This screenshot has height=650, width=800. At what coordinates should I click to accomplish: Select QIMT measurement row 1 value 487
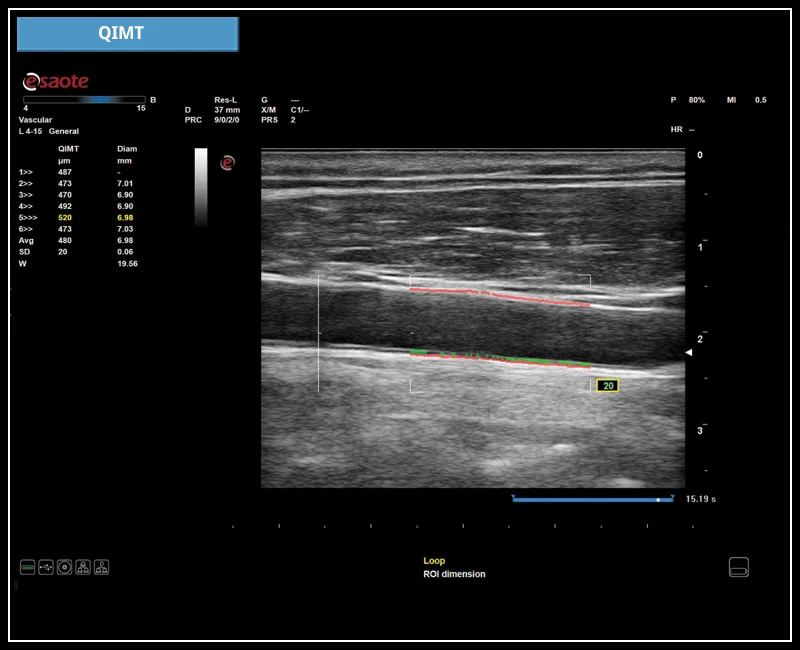67,172
